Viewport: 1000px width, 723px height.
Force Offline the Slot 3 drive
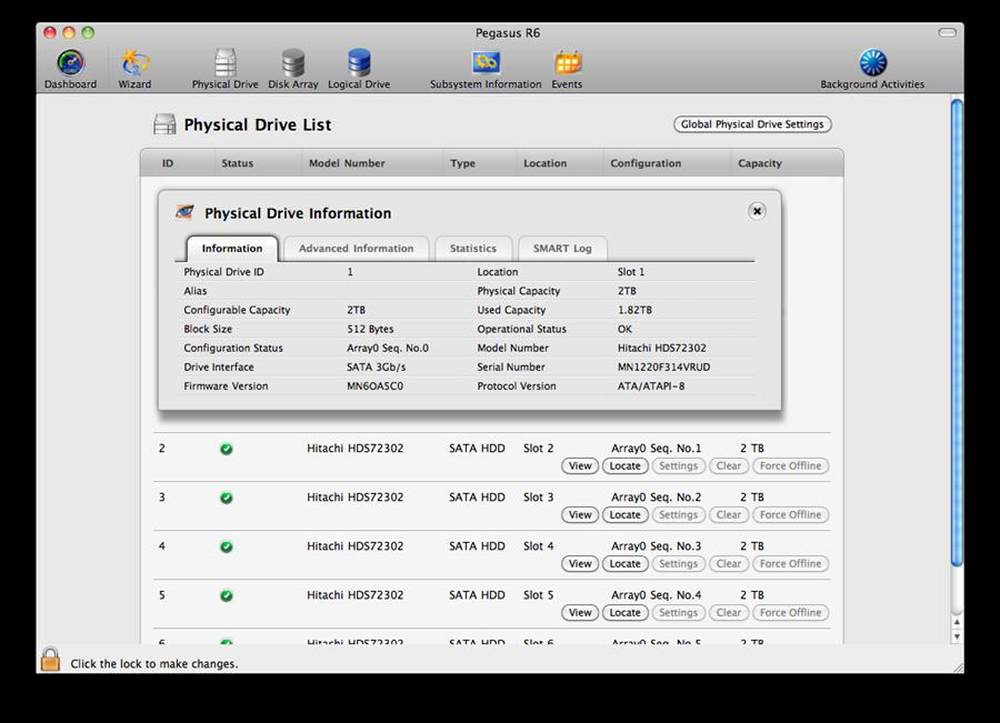pos(791,515)
